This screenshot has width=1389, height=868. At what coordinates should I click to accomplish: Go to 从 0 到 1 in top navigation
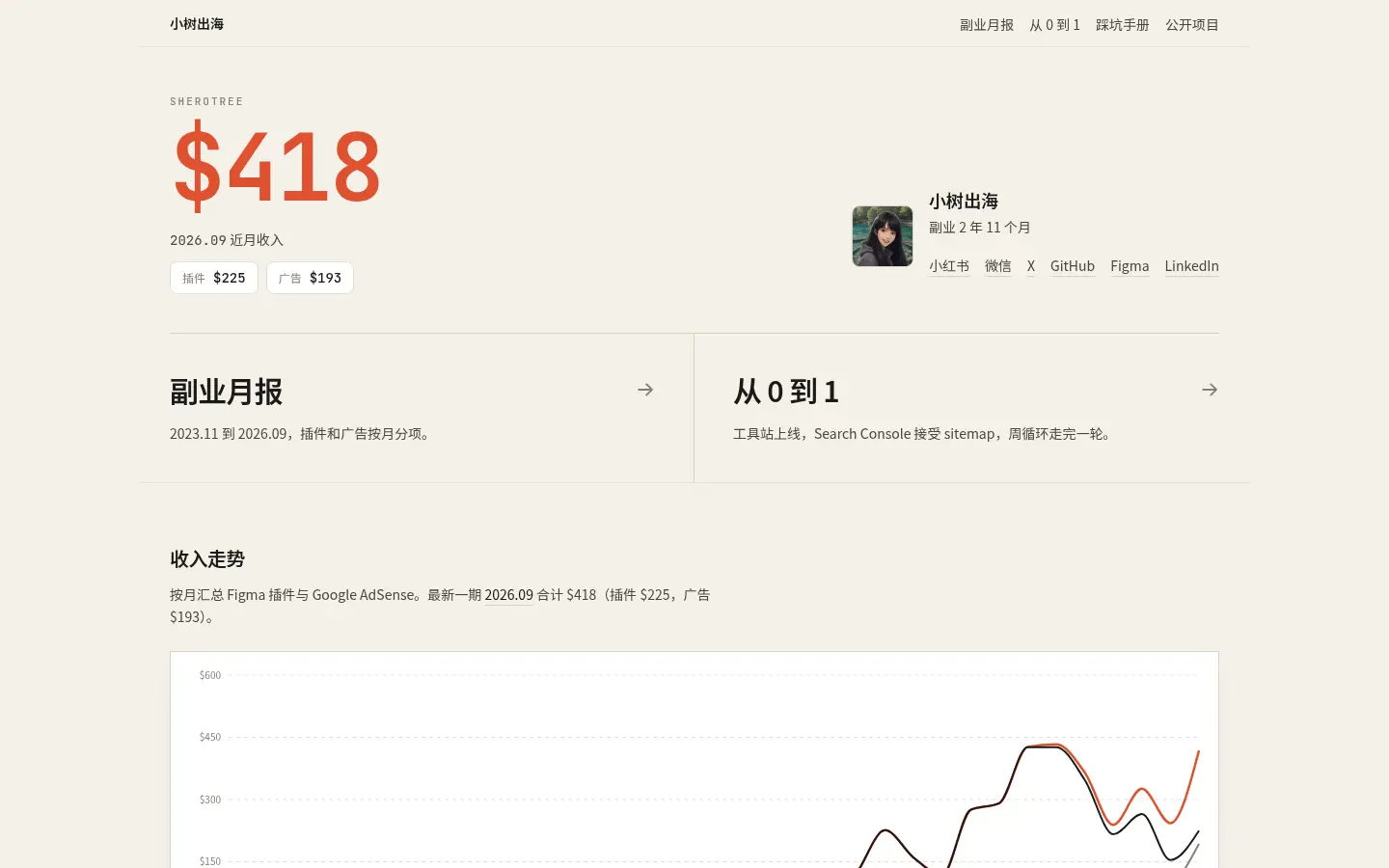pyautogui.click(x=1054, y=25)
